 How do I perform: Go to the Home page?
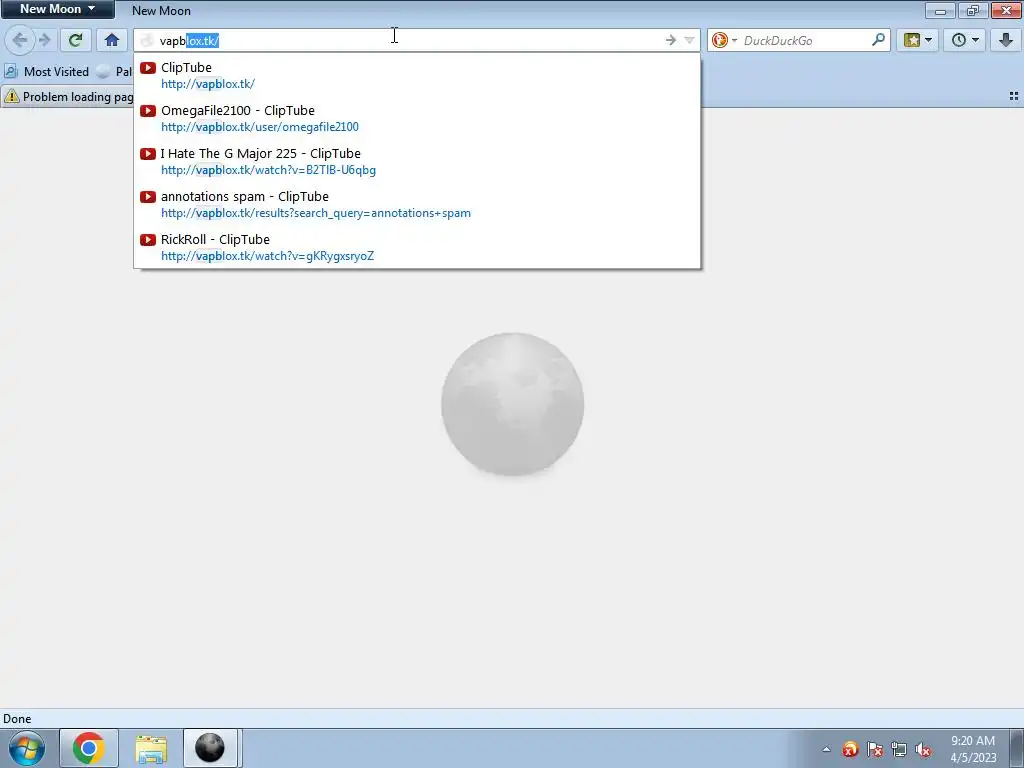point(112,40)
